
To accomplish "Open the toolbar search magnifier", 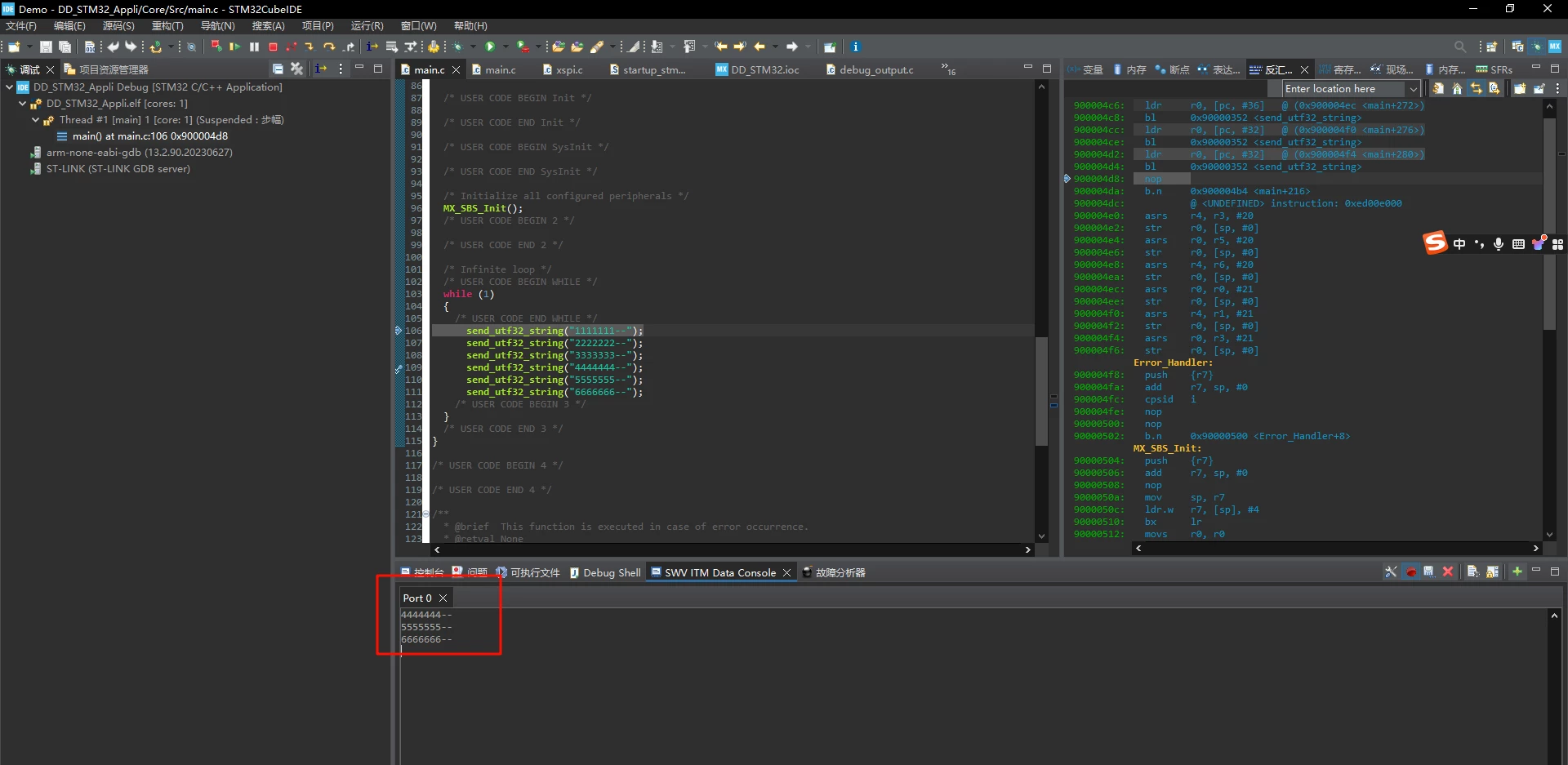I will pos(1459,47).
